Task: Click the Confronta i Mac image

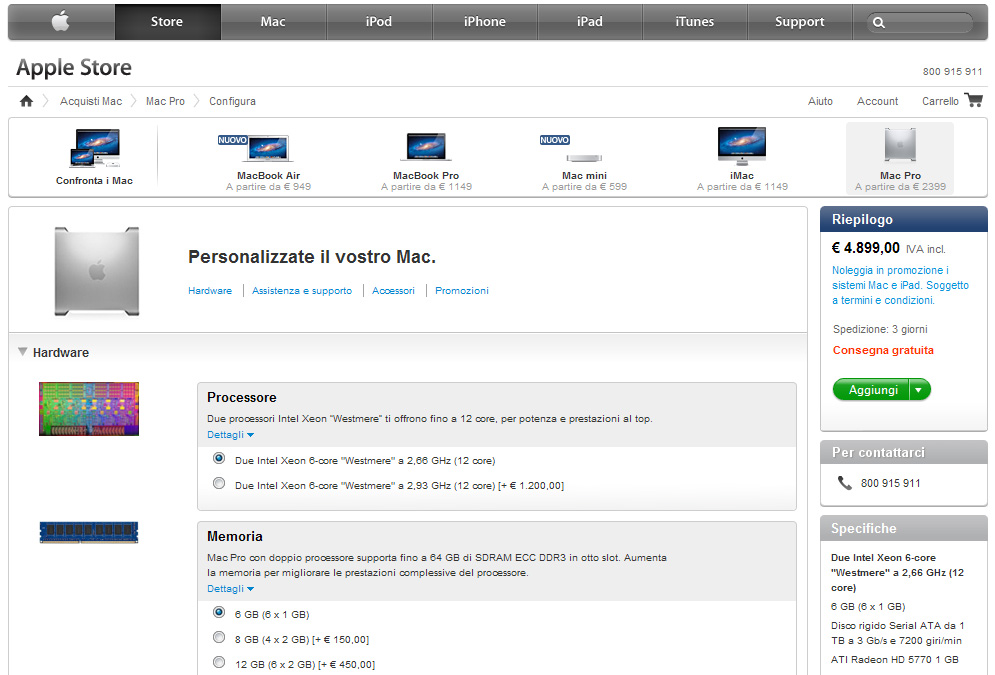Action: click(x=95, y=148)
